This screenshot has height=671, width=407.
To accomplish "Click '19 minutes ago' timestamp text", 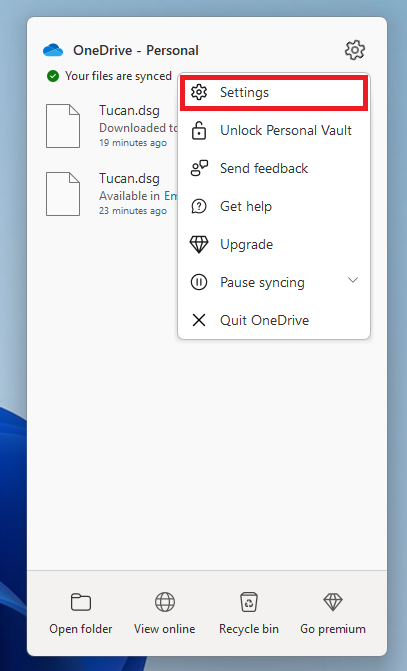I will 133,143.
